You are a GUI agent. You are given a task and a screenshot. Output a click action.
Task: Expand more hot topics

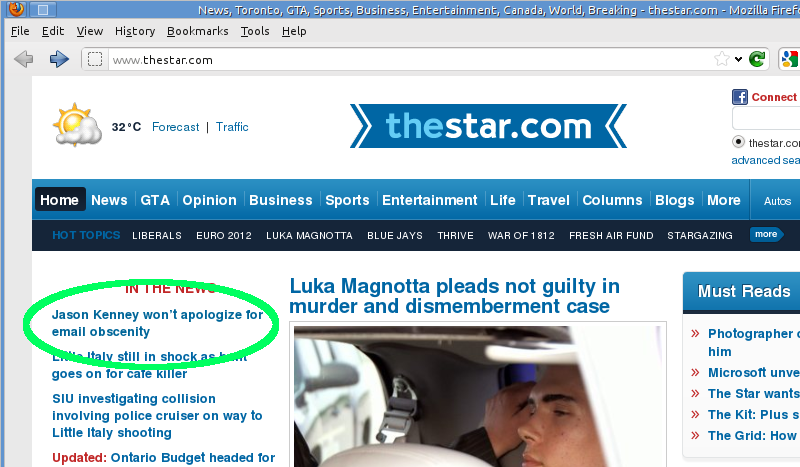pyautogui.click(x=766, y=234)
